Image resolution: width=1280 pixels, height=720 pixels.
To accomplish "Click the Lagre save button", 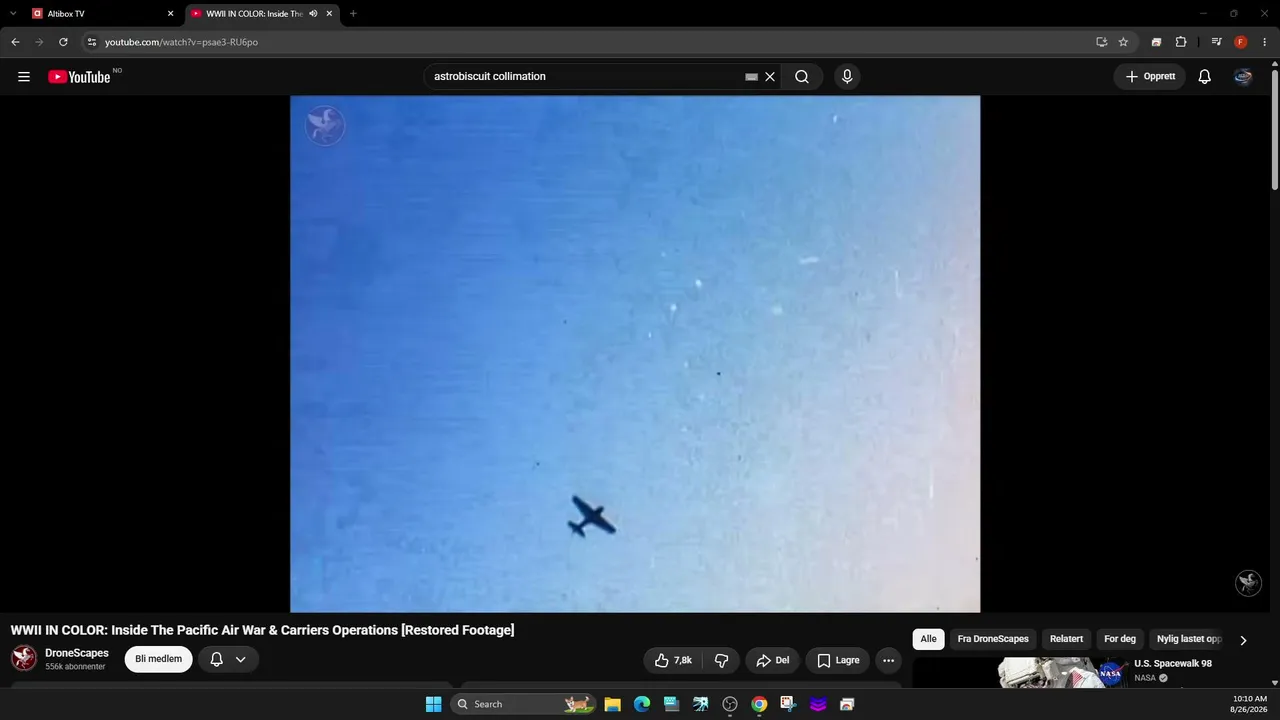I will pyautogui.click(x=838, y=660).
